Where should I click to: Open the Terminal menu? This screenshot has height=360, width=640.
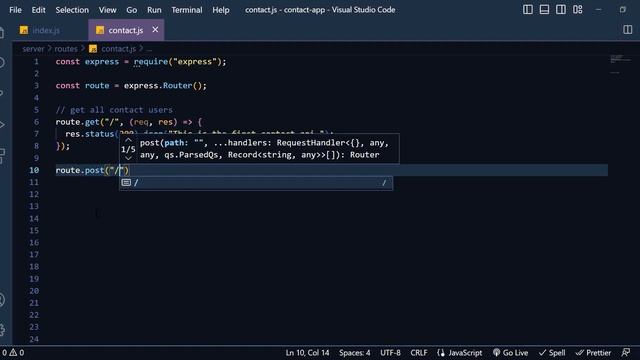[x=187, y=10]
